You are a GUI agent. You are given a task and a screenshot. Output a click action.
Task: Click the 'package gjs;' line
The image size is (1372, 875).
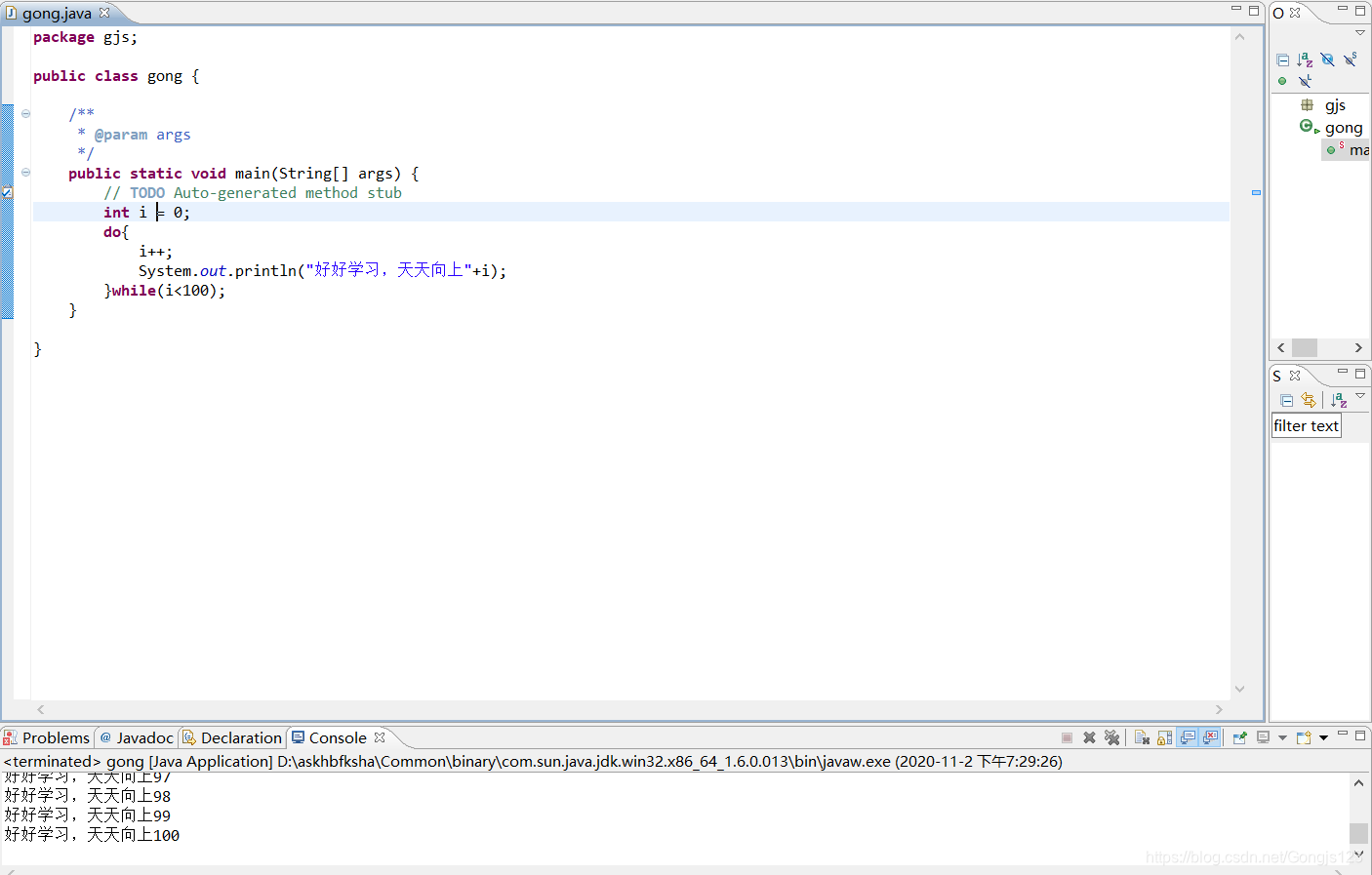86,37
